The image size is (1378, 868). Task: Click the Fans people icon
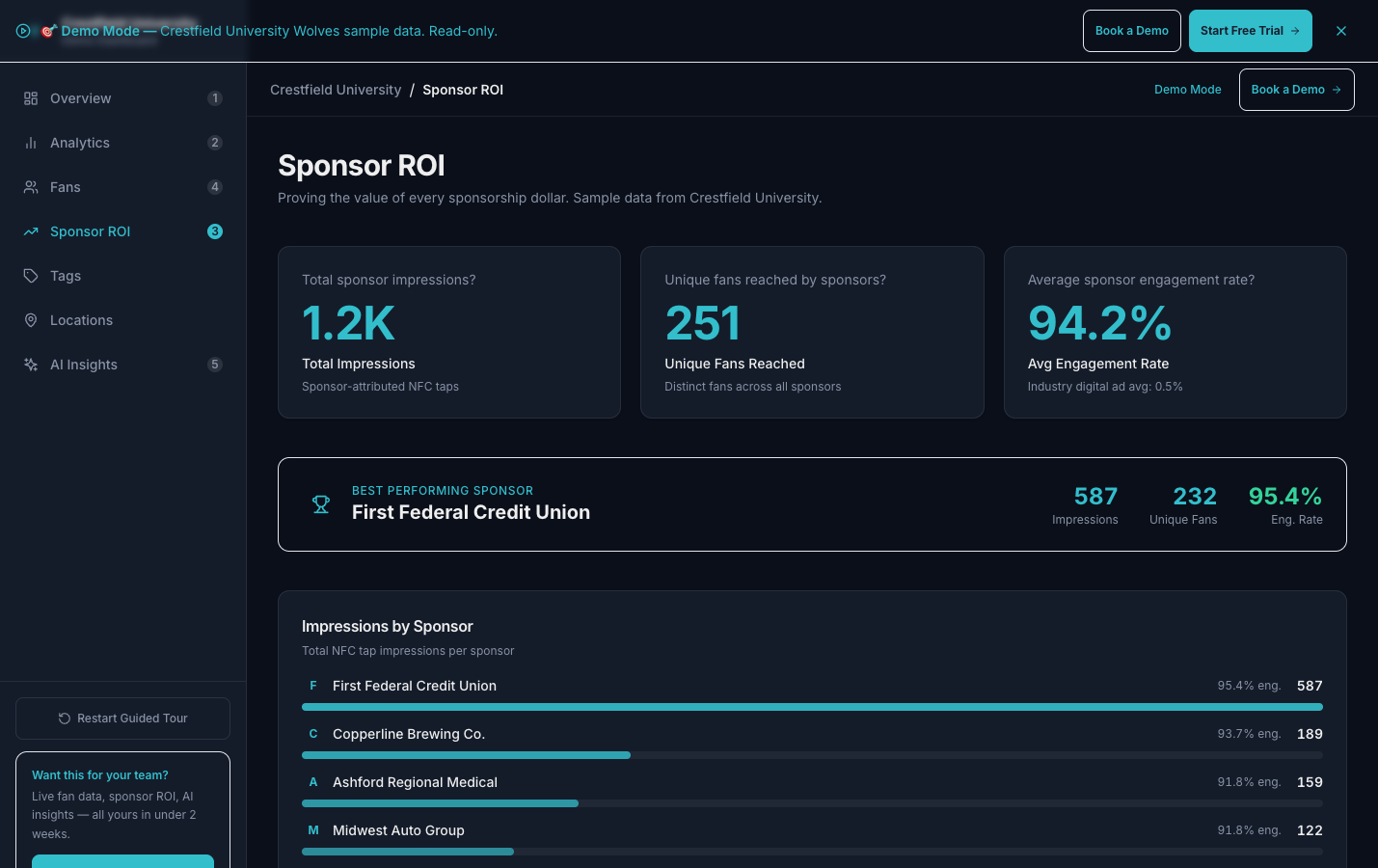pos(31,187)
